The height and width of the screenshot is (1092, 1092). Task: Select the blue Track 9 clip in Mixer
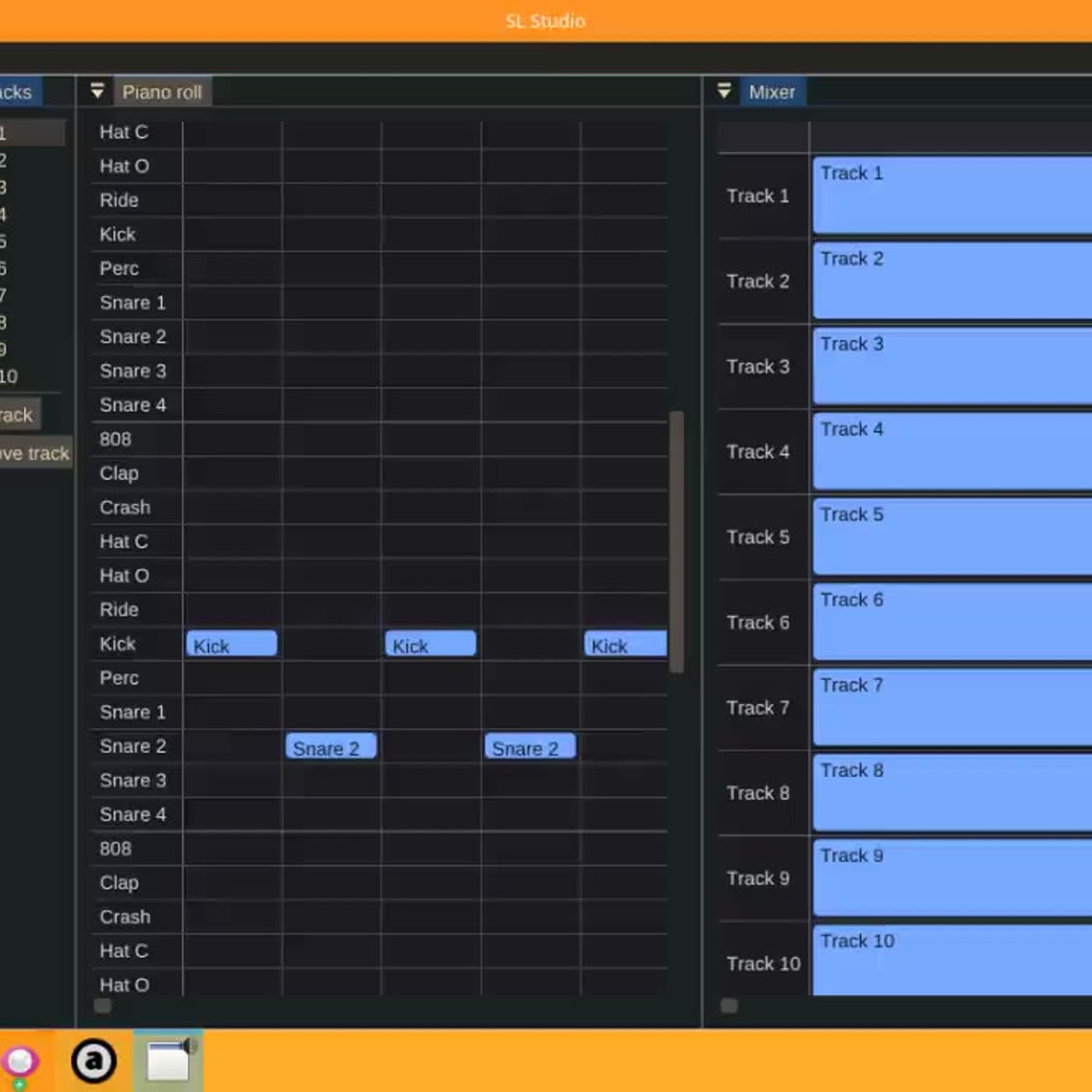coord(952,877)
